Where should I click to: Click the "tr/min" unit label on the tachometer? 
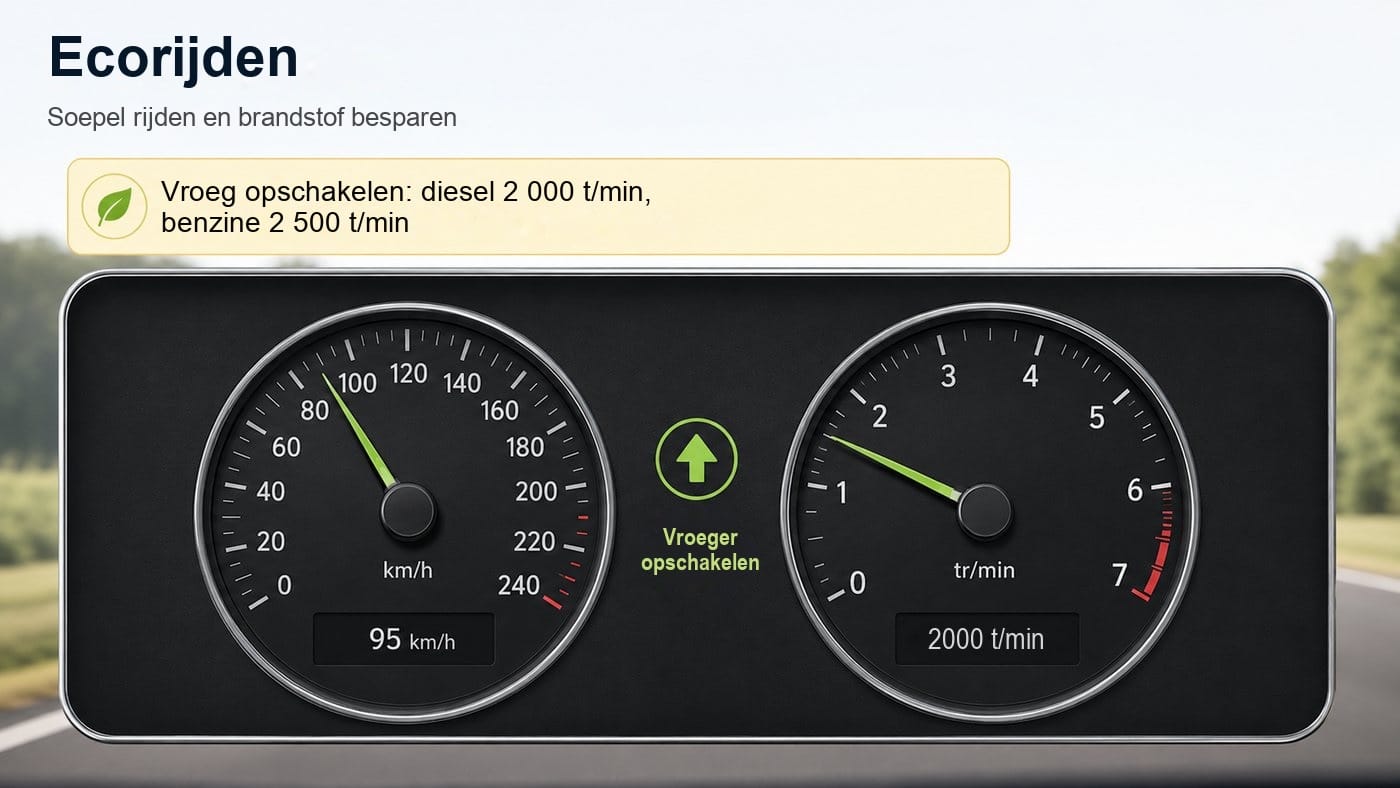click(x=984, y=570)
